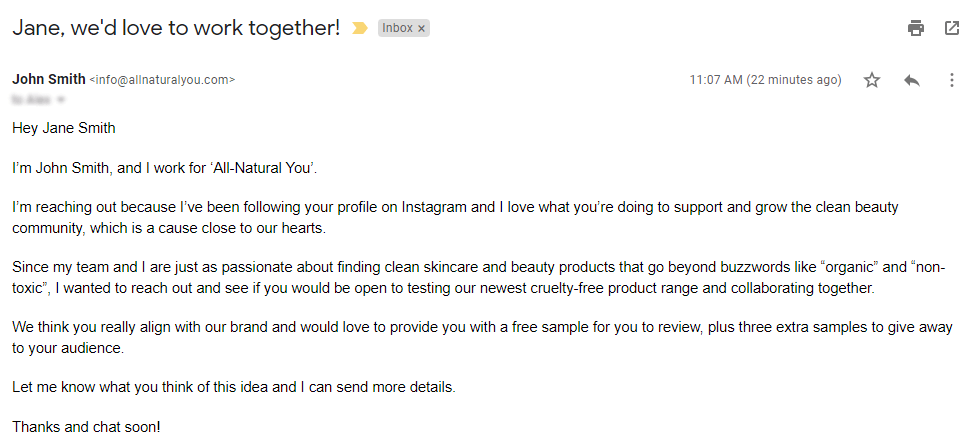Expand the blurred recipient details arrow
Screen dimensions: 976x445
tap(61, 100)
